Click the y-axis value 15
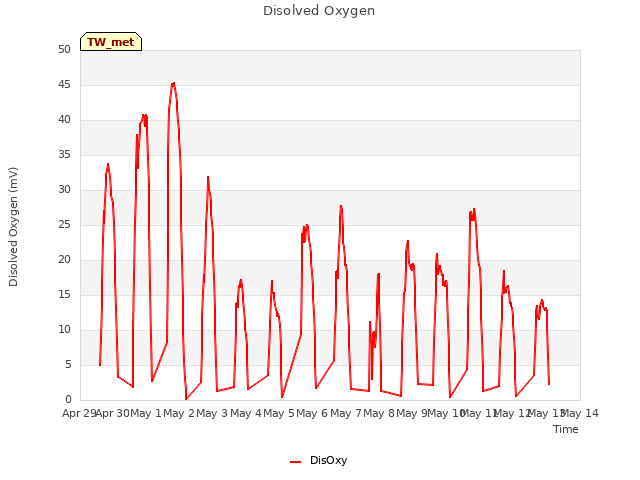The height and width of the screenshot is (480, 640). point(64,295)
